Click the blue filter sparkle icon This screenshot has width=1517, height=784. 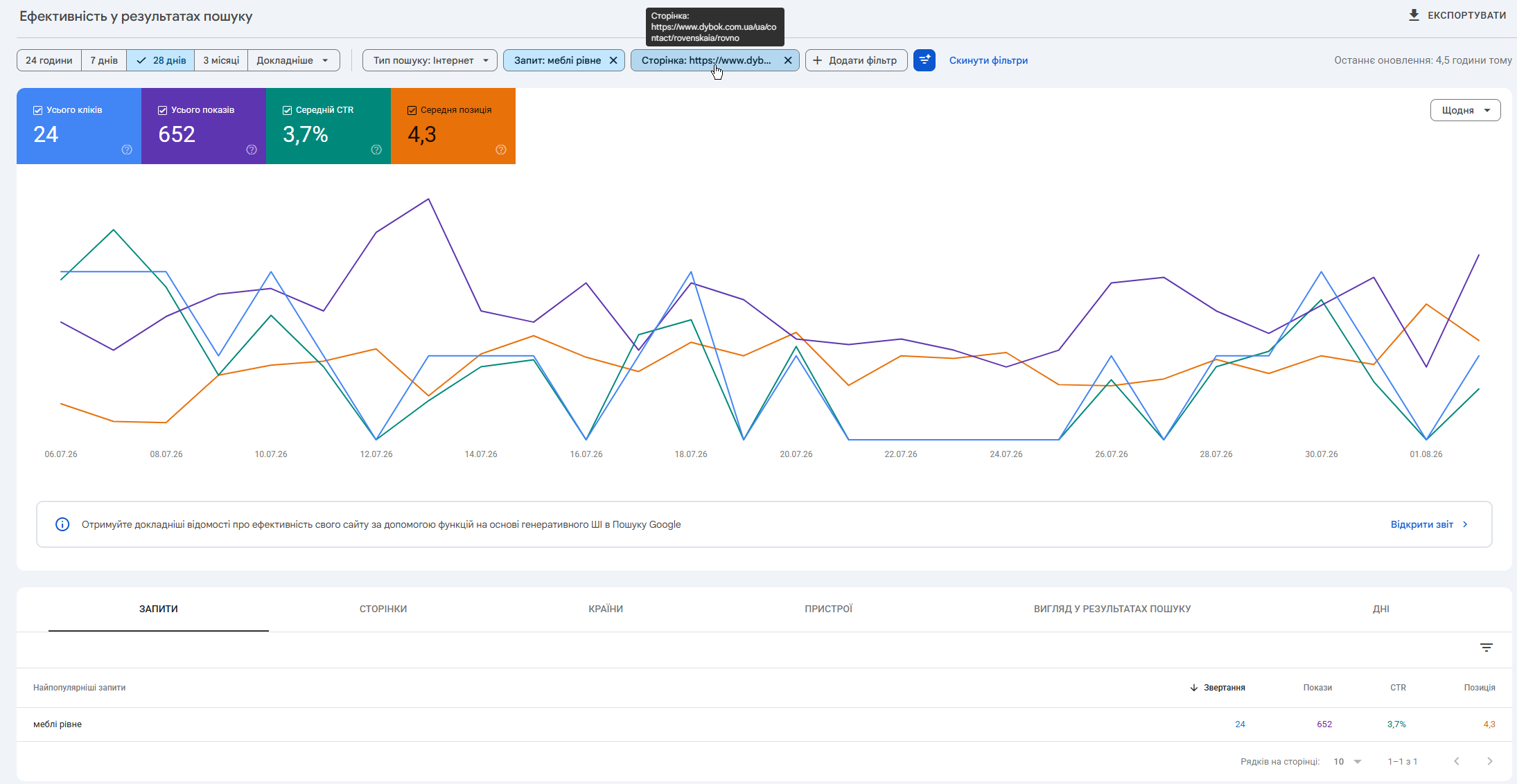coord(924,60)
